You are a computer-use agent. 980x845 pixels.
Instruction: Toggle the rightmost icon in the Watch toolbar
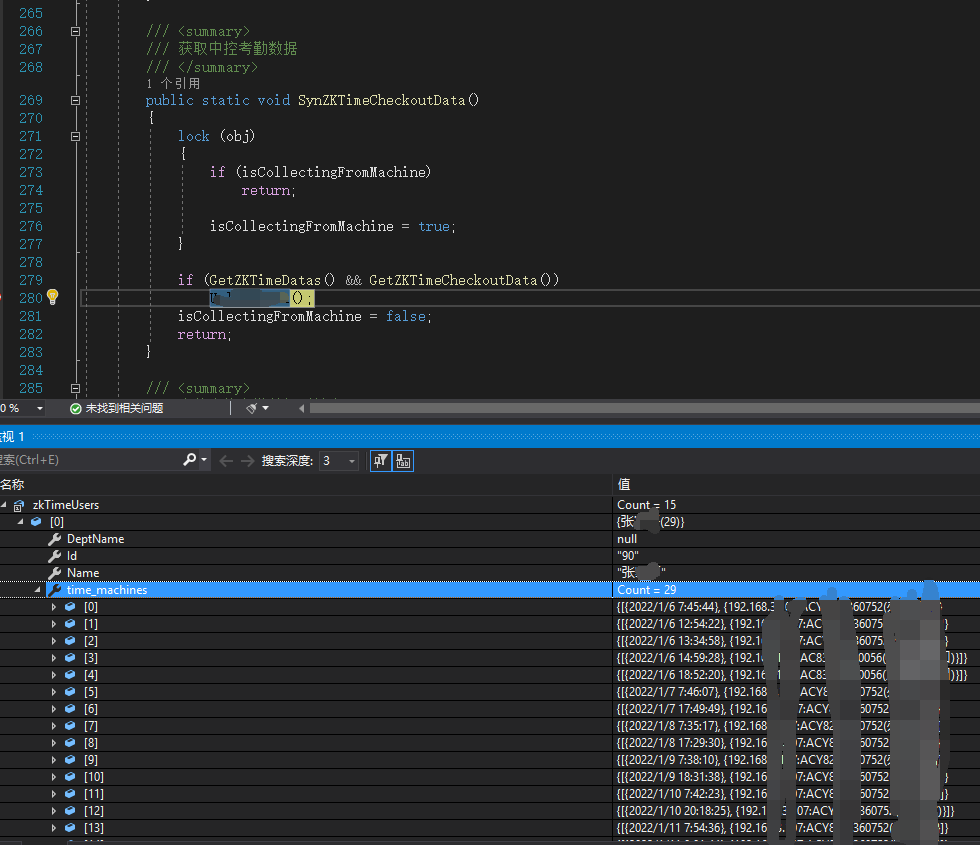[402, 460]
